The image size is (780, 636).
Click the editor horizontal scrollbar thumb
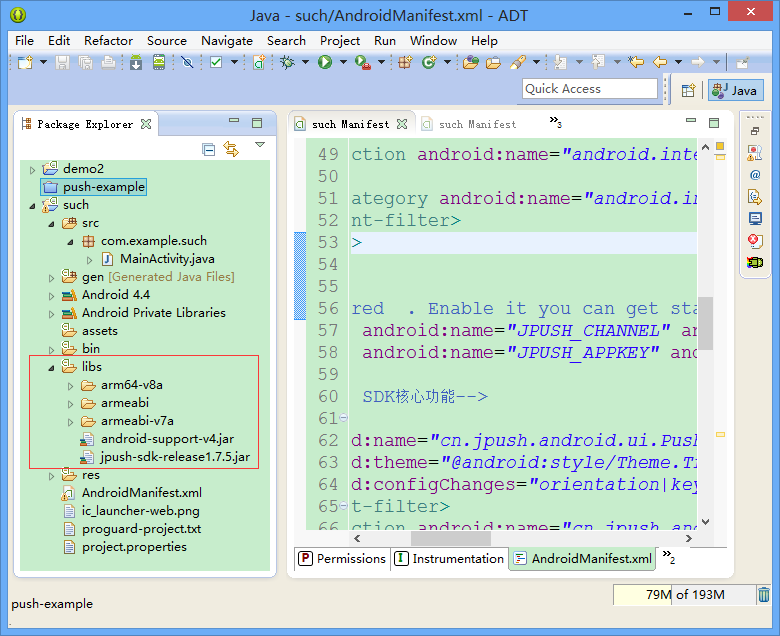(x=451, y=538)
